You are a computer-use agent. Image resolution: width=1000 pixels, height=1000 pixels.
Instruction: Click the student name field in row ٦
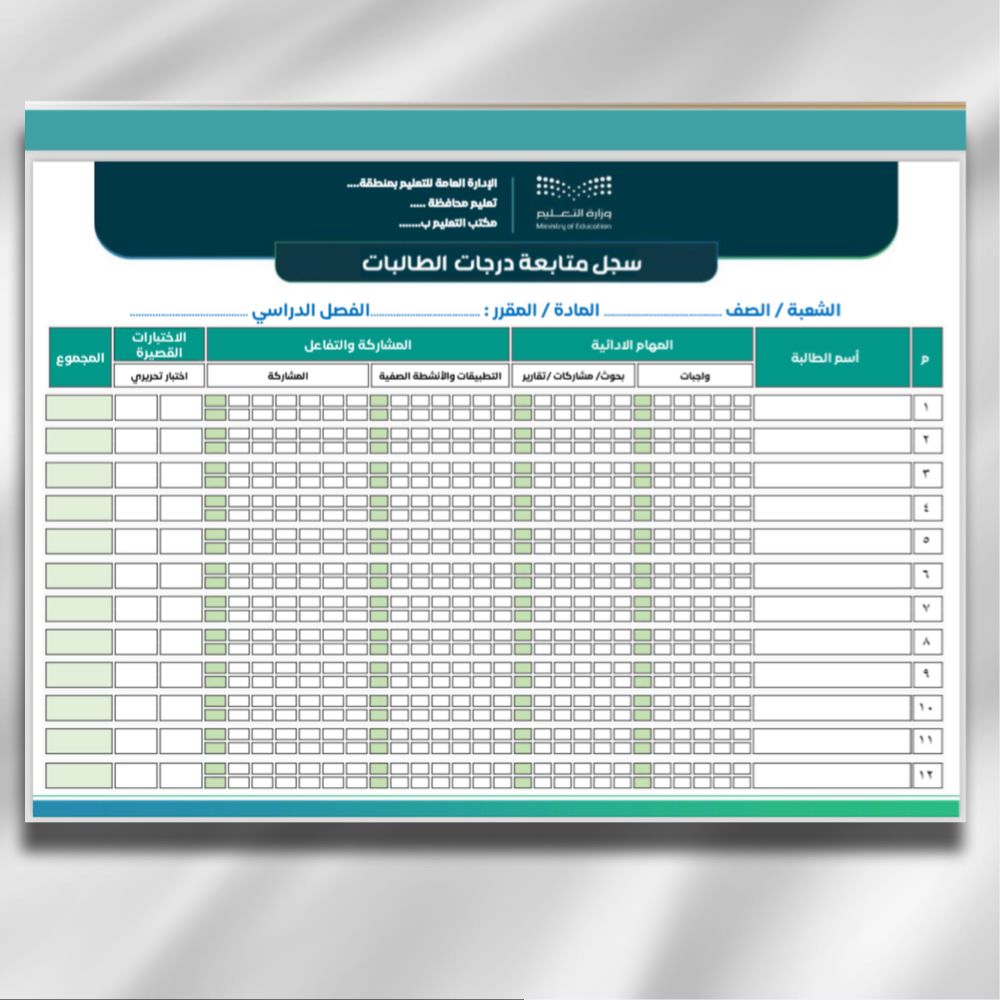[832, 575]
